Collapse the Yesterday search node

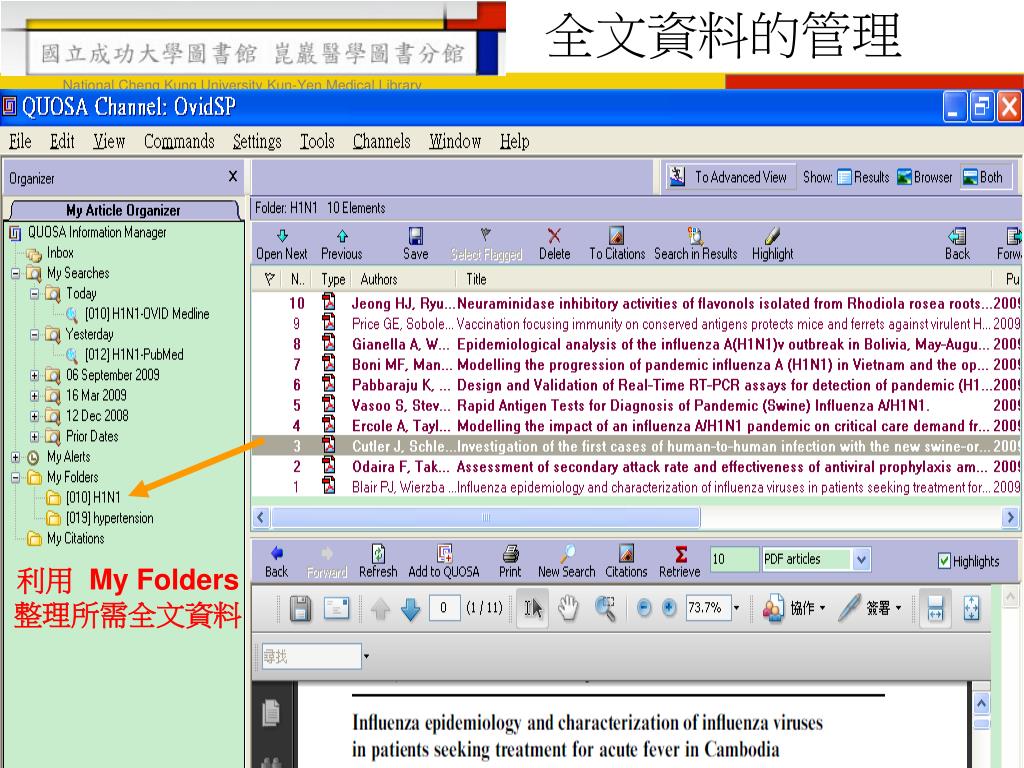35,335
